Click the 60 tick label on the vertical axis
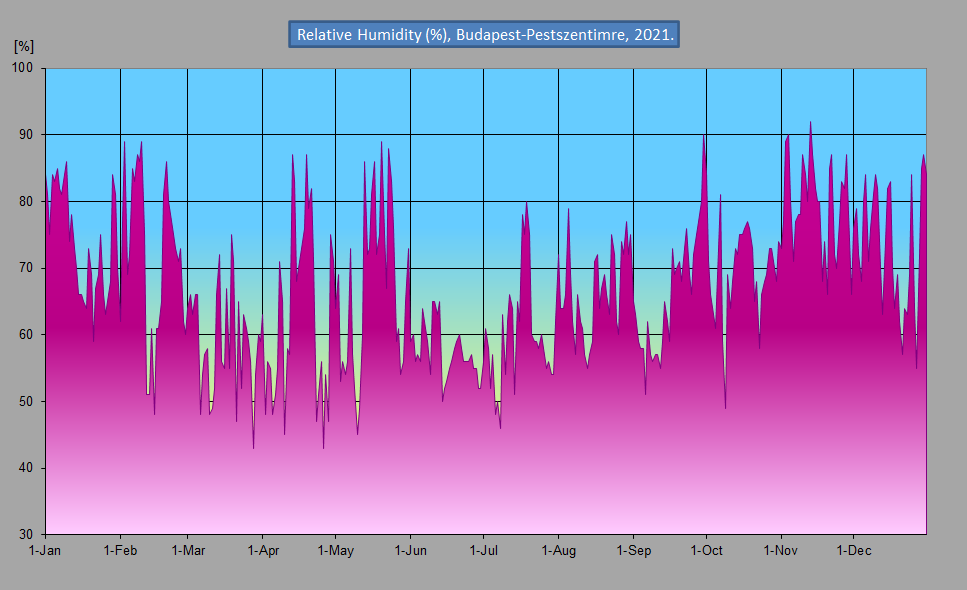 pos(26,335)
